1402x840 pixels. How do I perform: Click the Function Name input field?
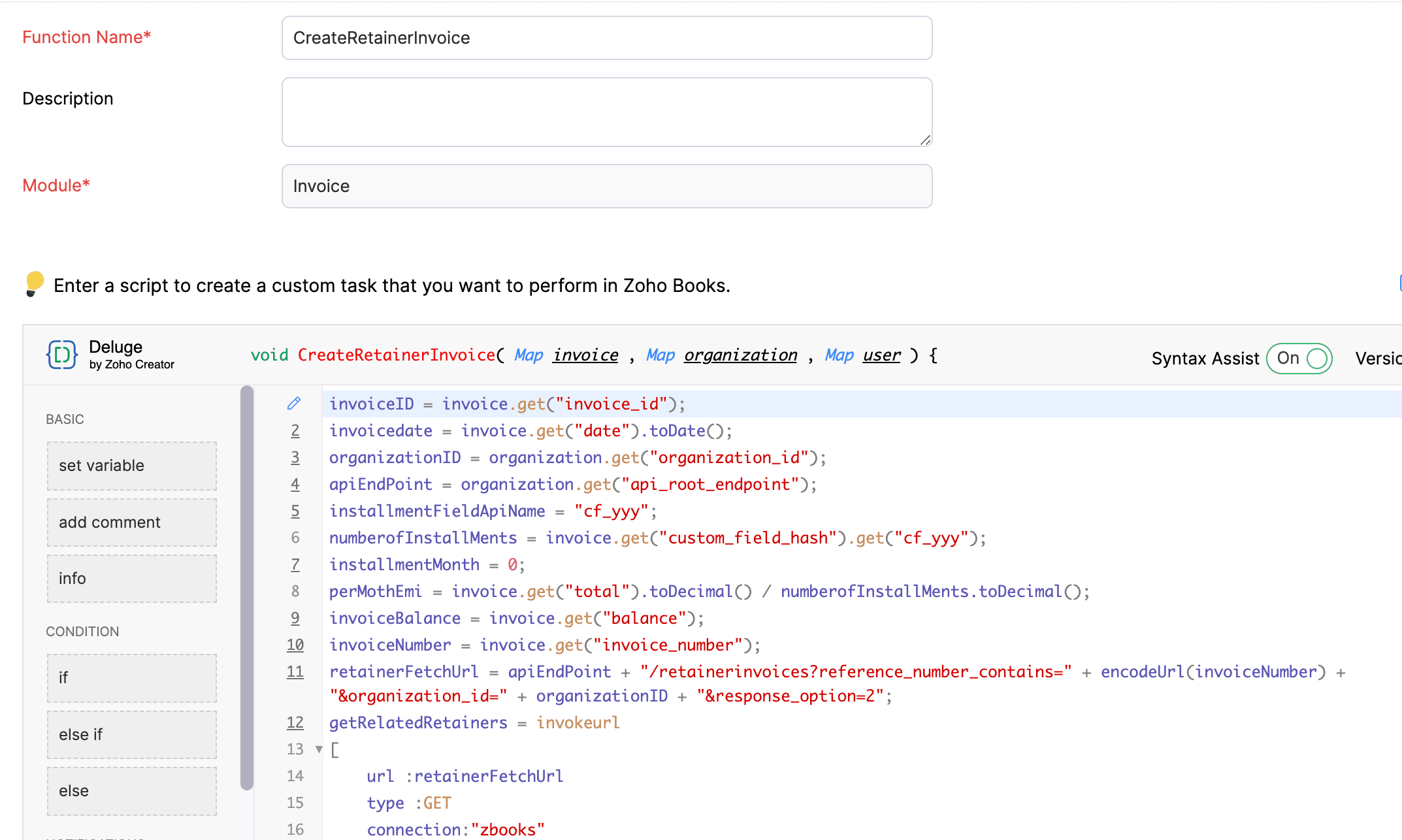coord(606,38)
